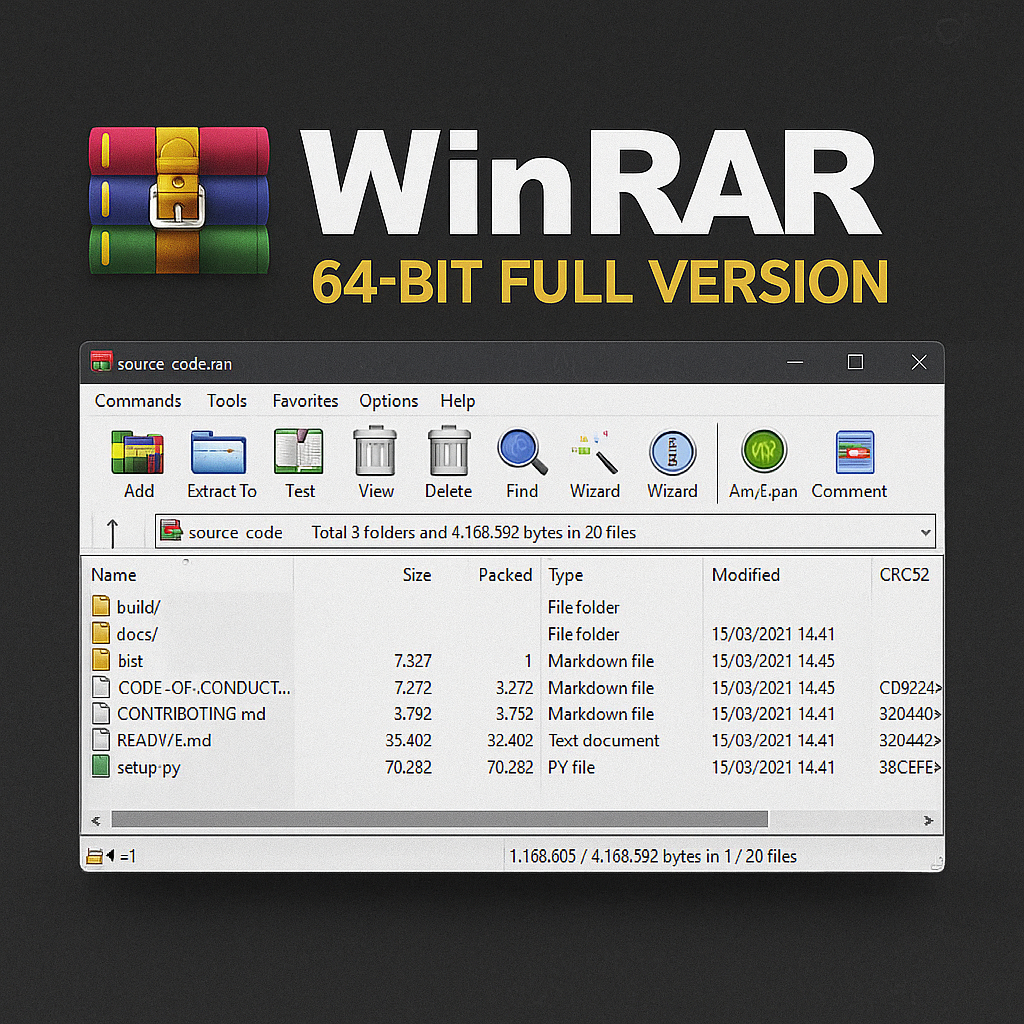1024x1024 pixels.
Task: Click the CODE-OF-CONDUCT file icon
Action: click(101, 687)
